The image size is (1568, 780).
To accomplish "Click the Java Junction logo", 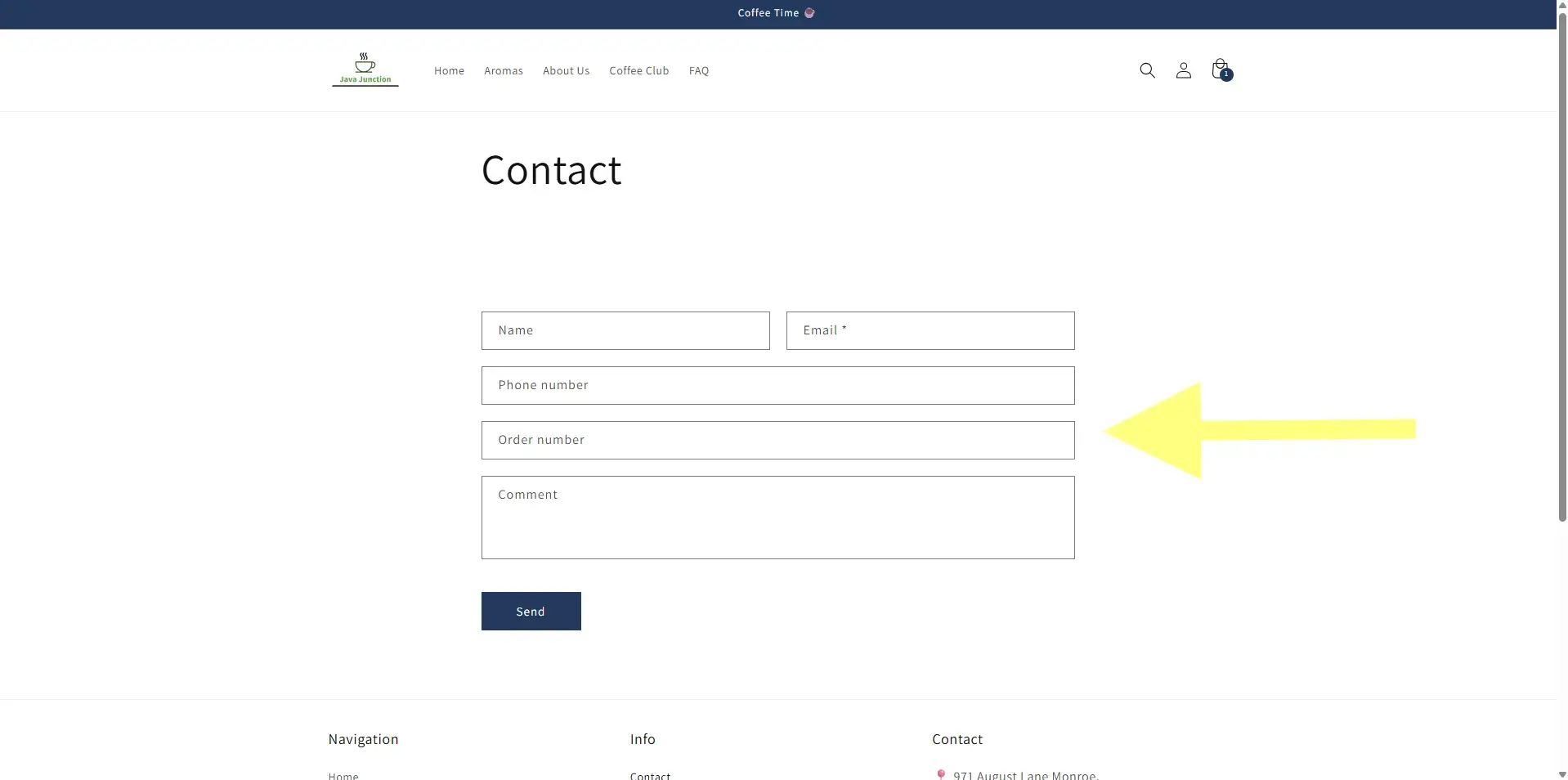I will coord(365,70).
